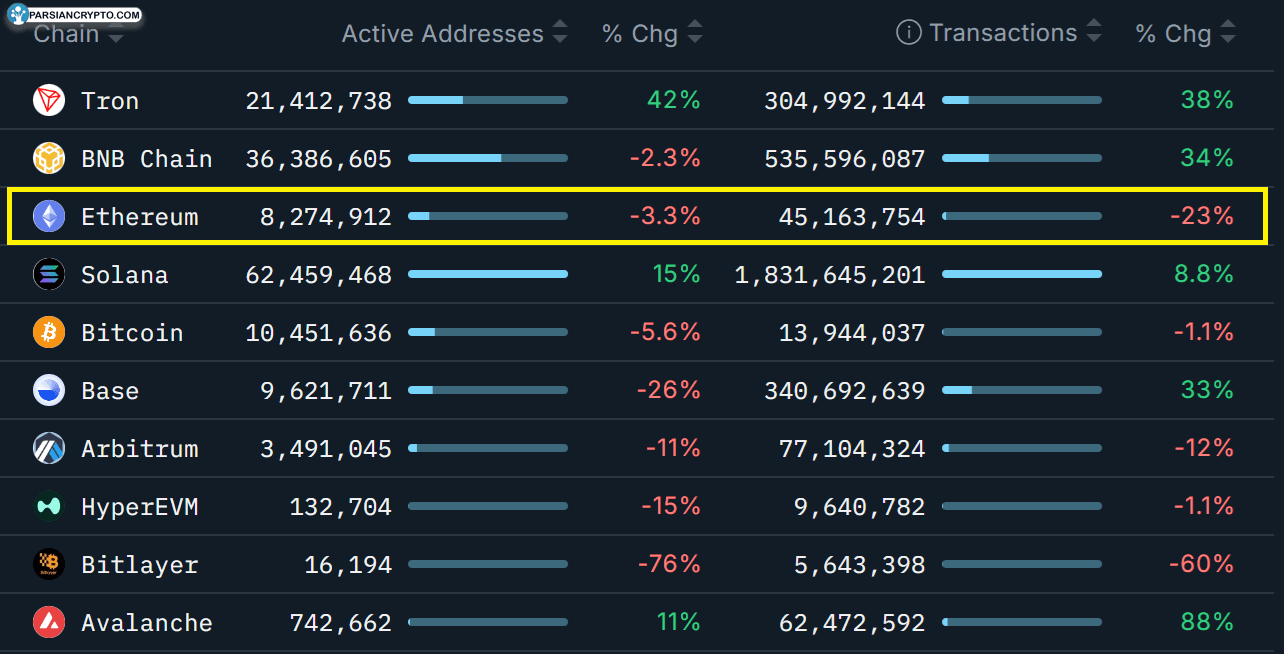This screenshot has width=1284, height=654.
Task: Click the HyperEVM logo icon
Action: point(49,507)
